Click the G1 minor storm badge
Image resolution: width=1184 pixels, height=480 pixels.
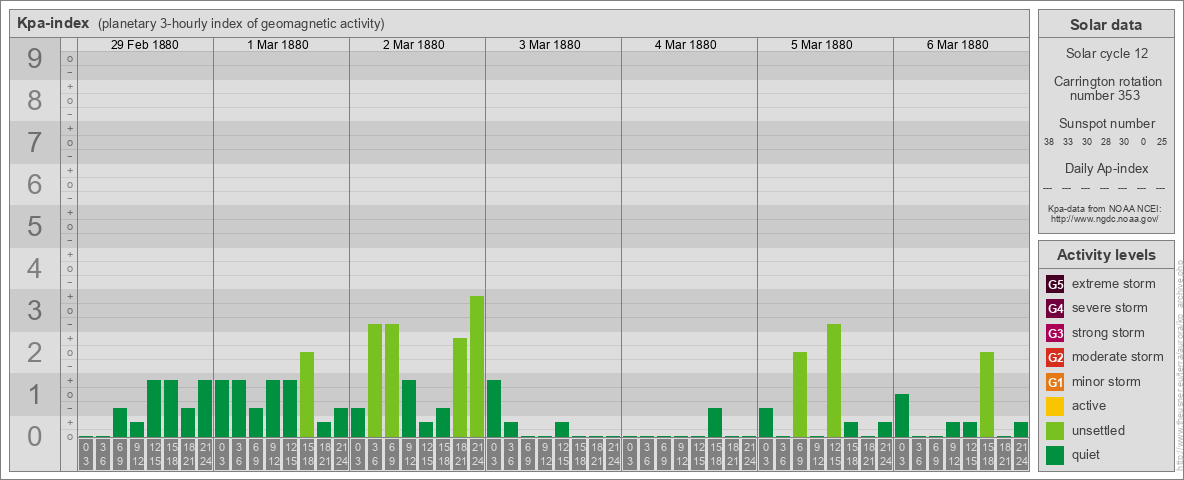pos(1055,382)
